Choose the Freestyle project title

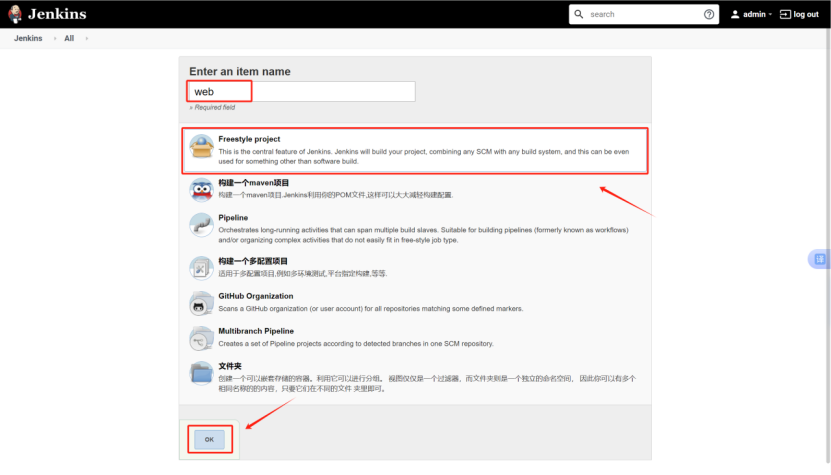coord(249,139)
